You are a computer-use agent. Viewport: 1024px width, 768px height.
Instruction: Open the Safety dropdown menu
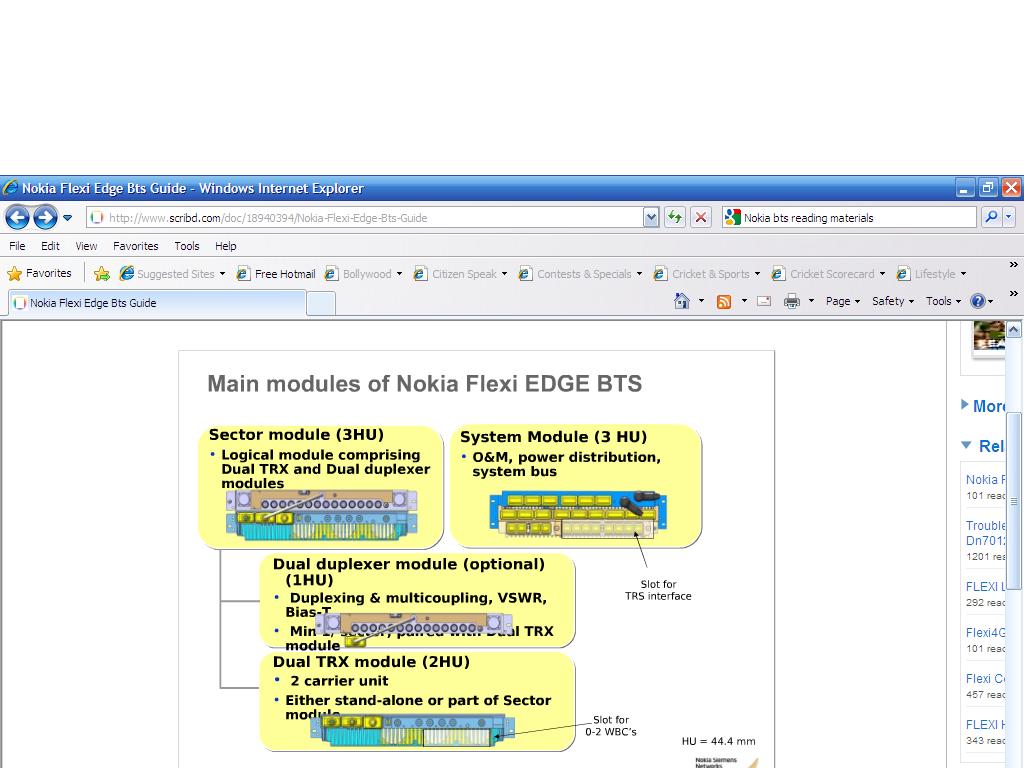(892, 301)
